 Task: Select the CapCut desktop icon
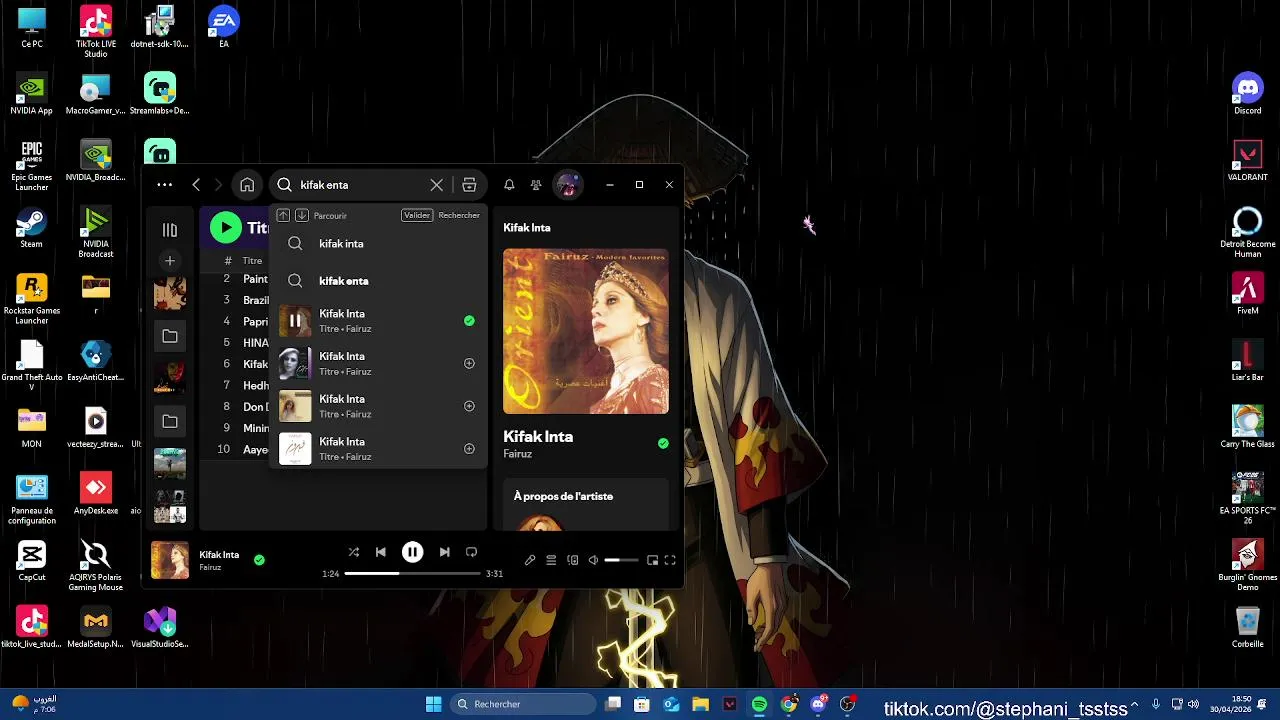[31, 560]
